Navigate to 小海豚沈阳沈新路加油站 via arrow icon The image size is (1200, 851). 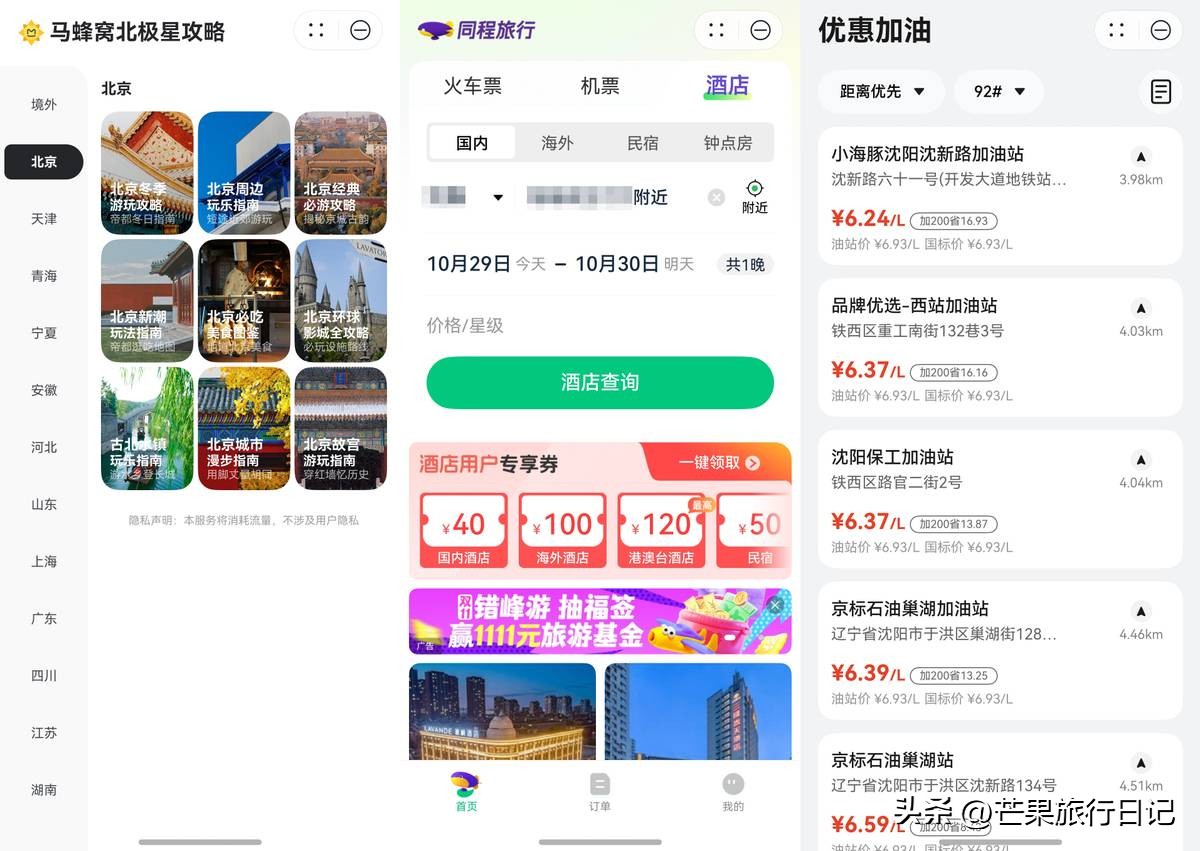tap(1141, 156)
